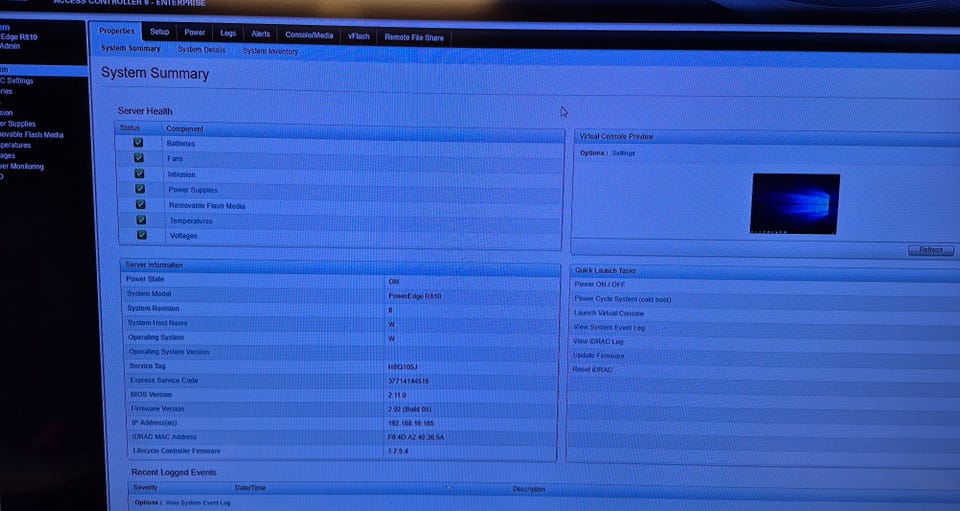Click View System Event Log under Recent Events
Viewport: 960px width, 511px height.
click(198, 502)
